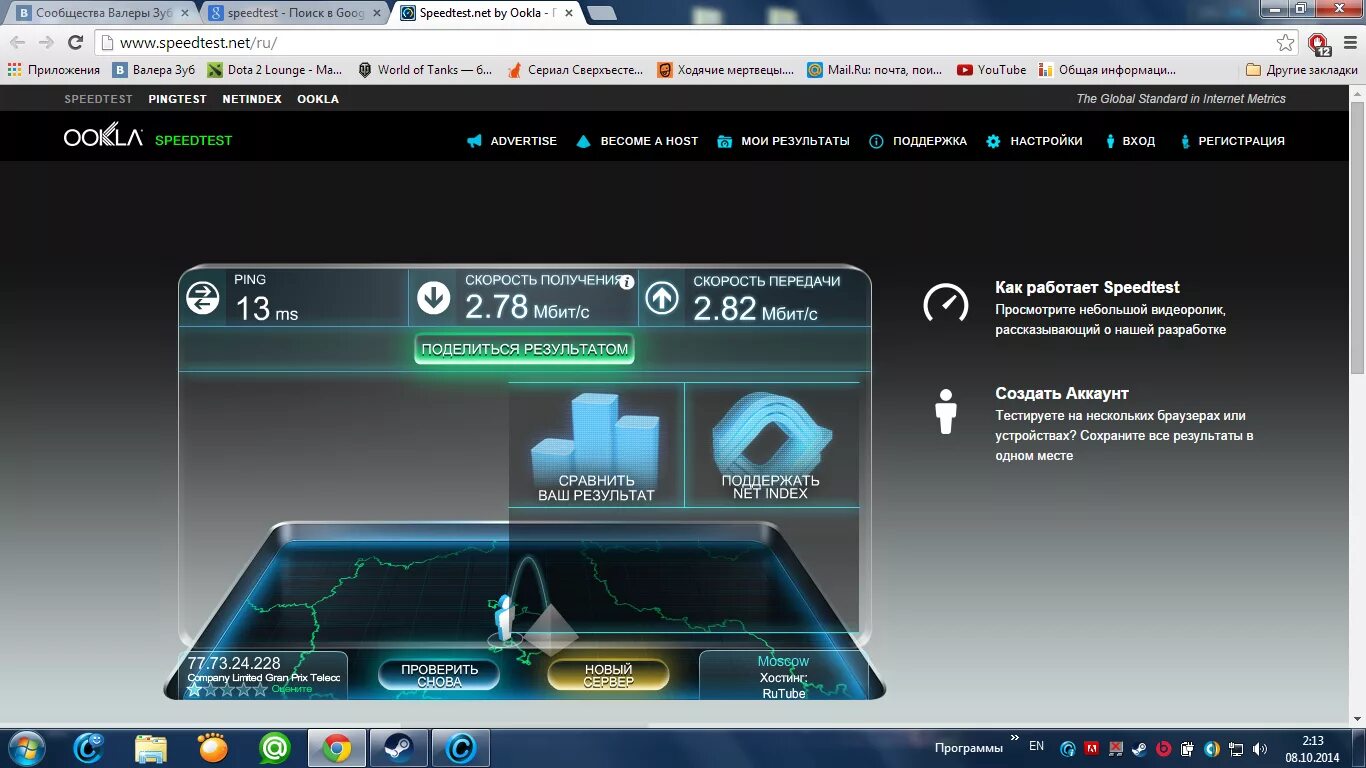
Task: Click info icon next to download speed
Action: click(x=627, y=282)
